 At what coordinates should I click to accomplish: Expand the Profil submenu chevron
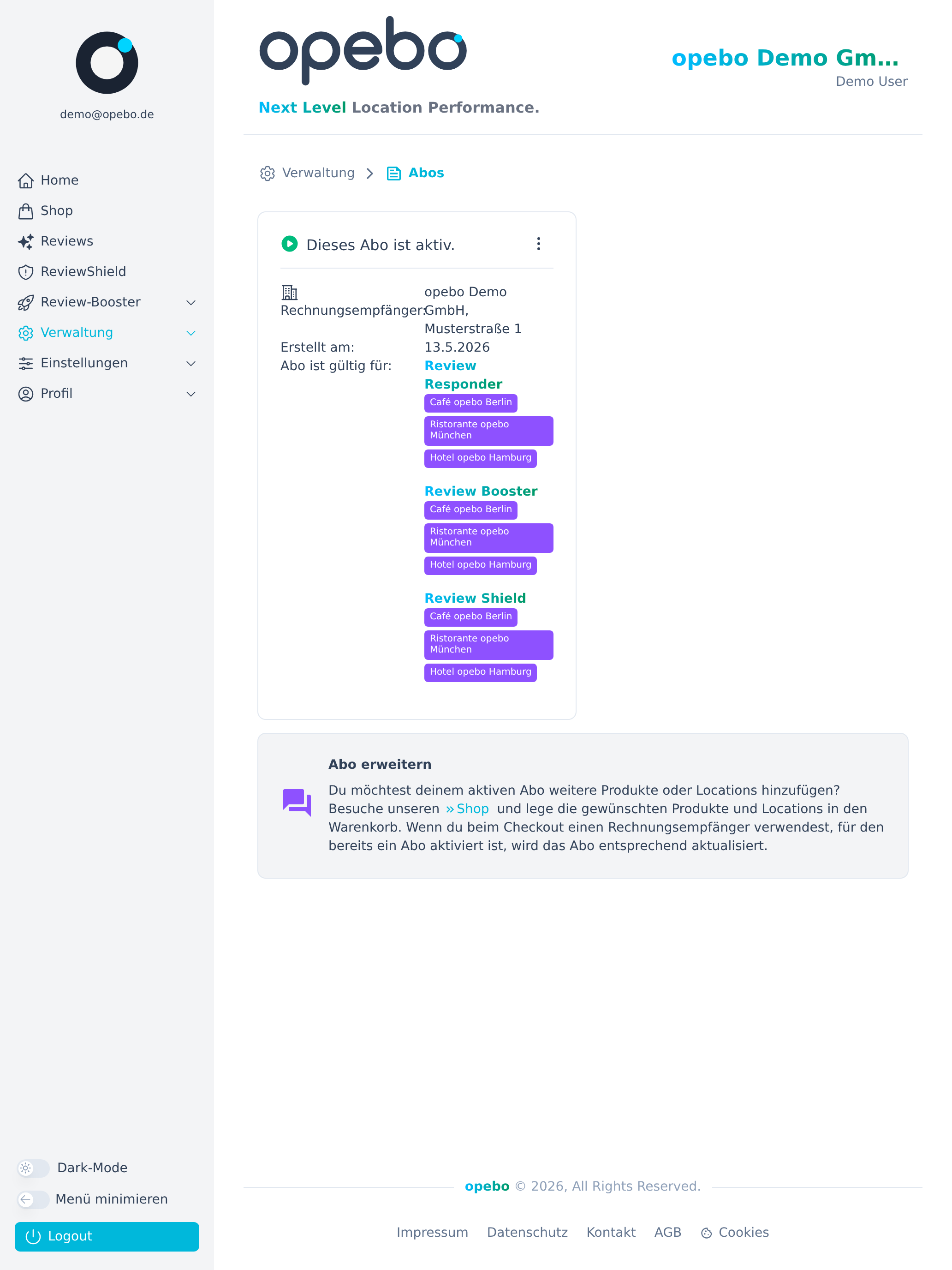[x=191, y=394]
